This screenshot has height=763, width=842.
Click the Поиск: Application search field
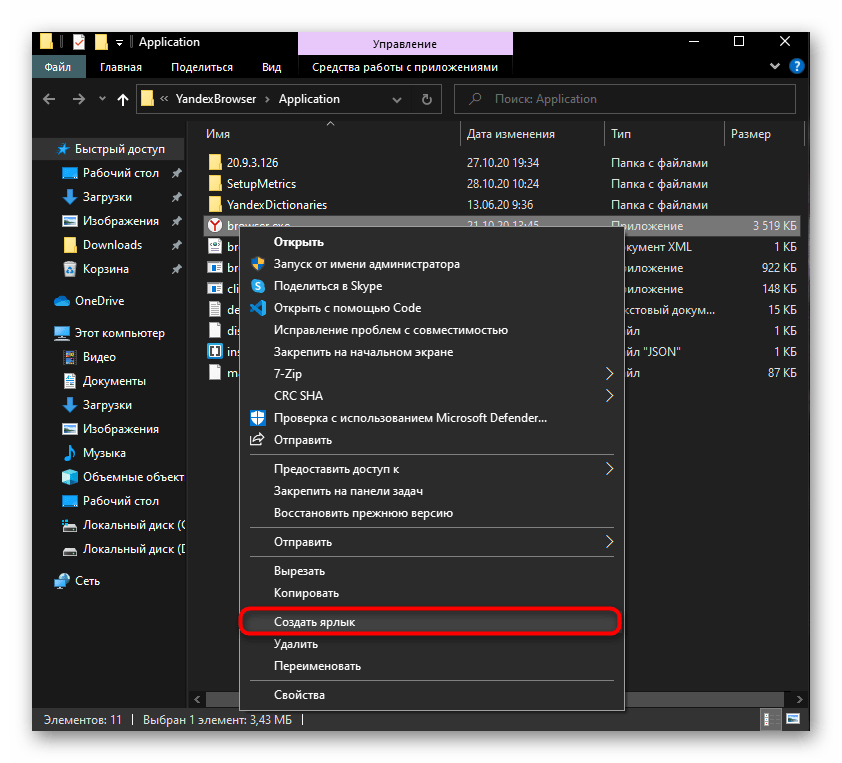coord(625,99)
